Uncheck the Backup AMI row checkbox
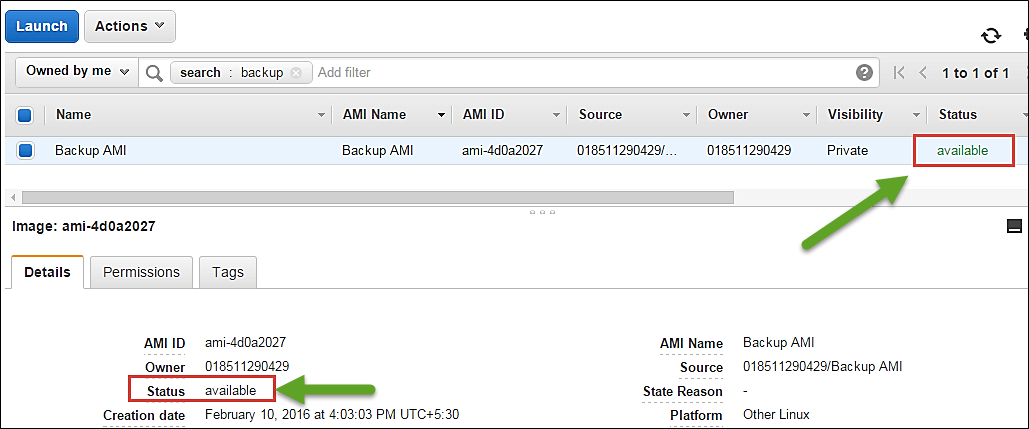The width and height of the screenshot is (1029, 429). [26, 151]
